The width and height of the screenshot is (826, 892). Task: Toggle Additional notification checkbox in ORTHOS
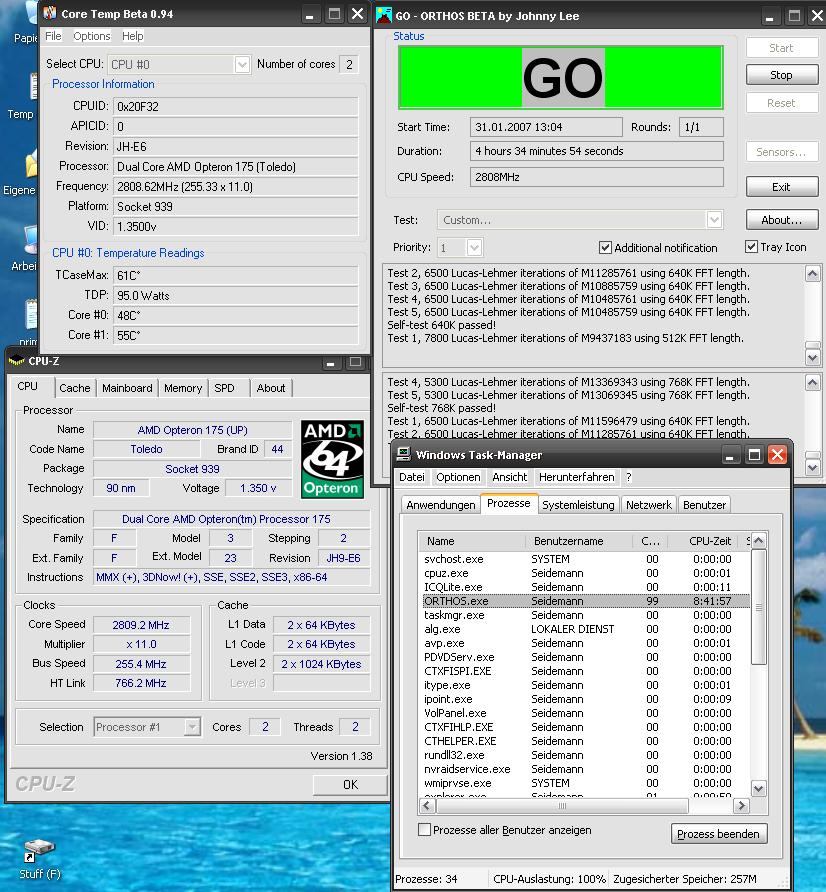(605, 247)
